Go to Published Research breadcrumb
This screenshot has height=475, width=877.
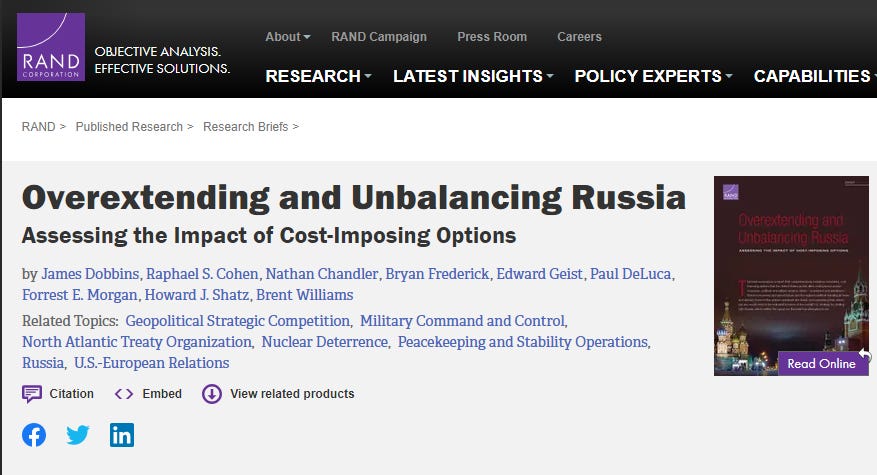129,127
